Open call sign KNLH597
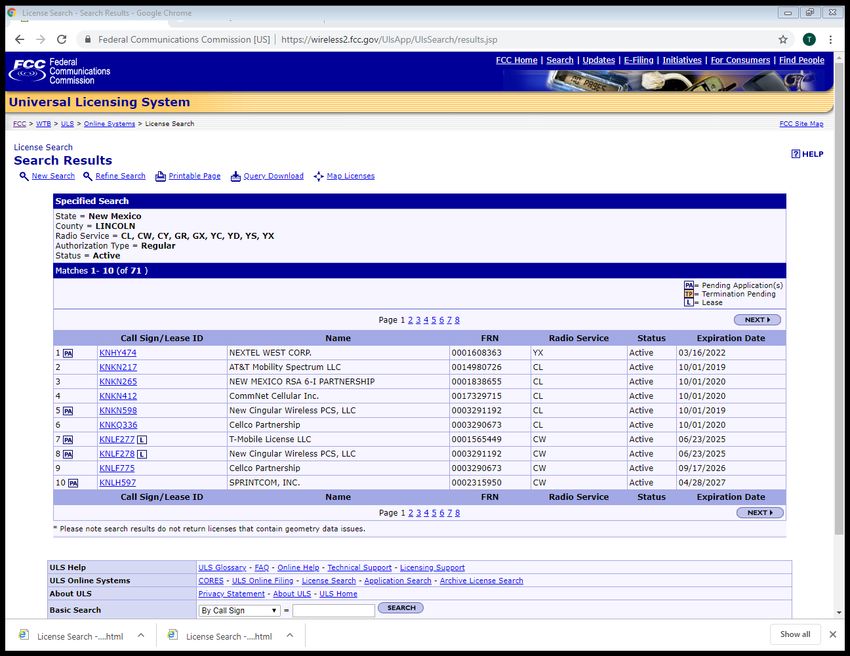Screen dimensions: 850x656 [x=118, y=483]
